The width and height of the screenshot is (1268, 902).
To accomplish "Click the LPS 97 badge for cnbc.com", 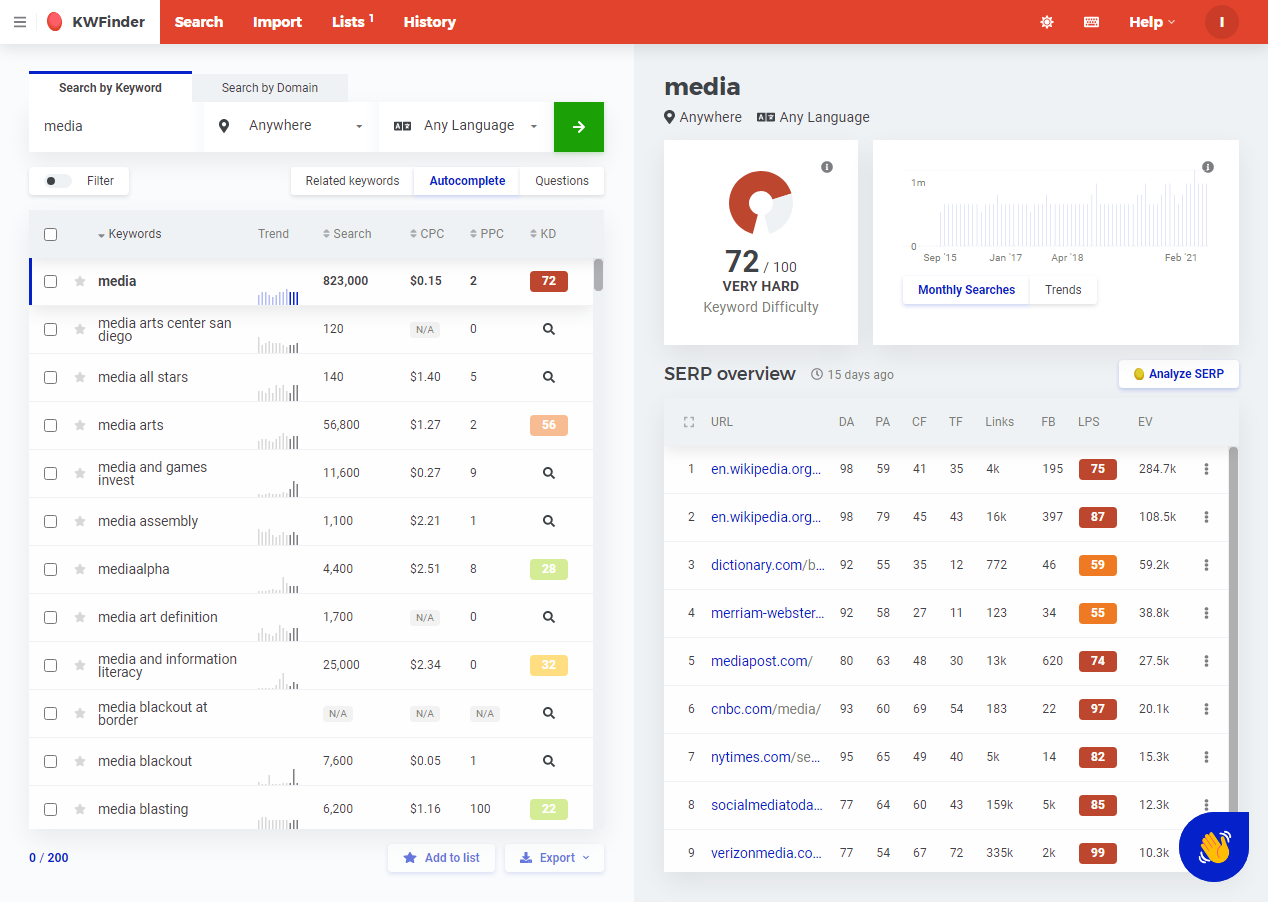I will [x=1098, y=709].
